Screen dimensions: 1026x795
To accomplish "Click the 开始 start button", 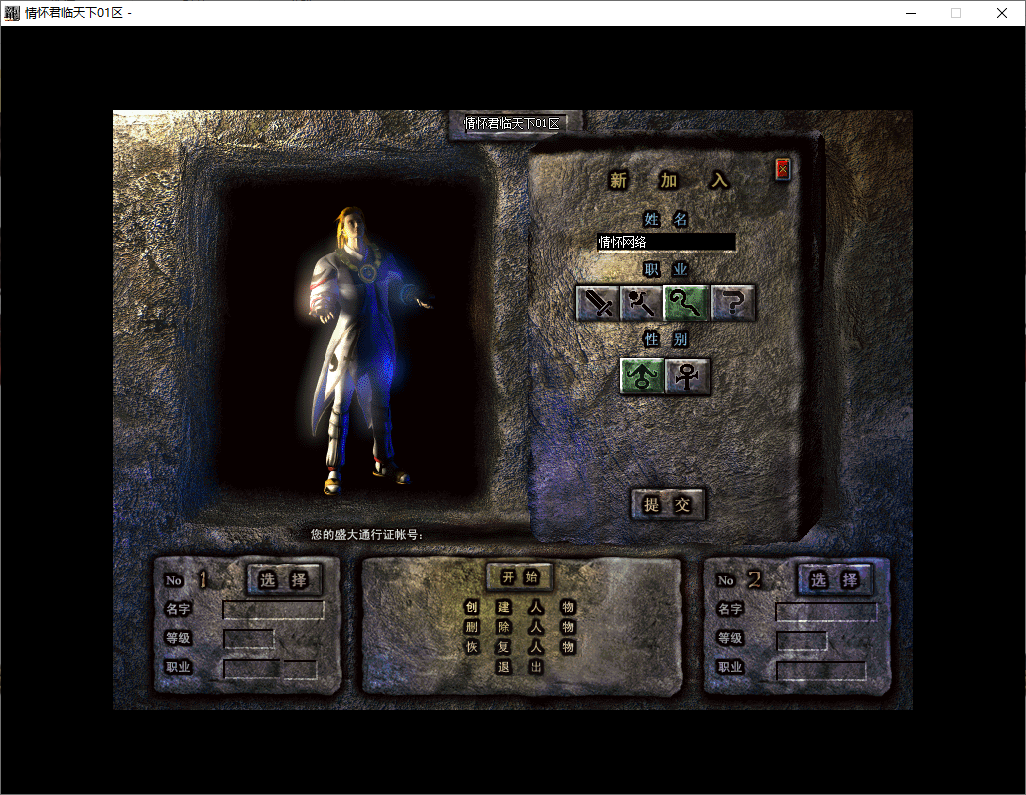I will point(520,576).
